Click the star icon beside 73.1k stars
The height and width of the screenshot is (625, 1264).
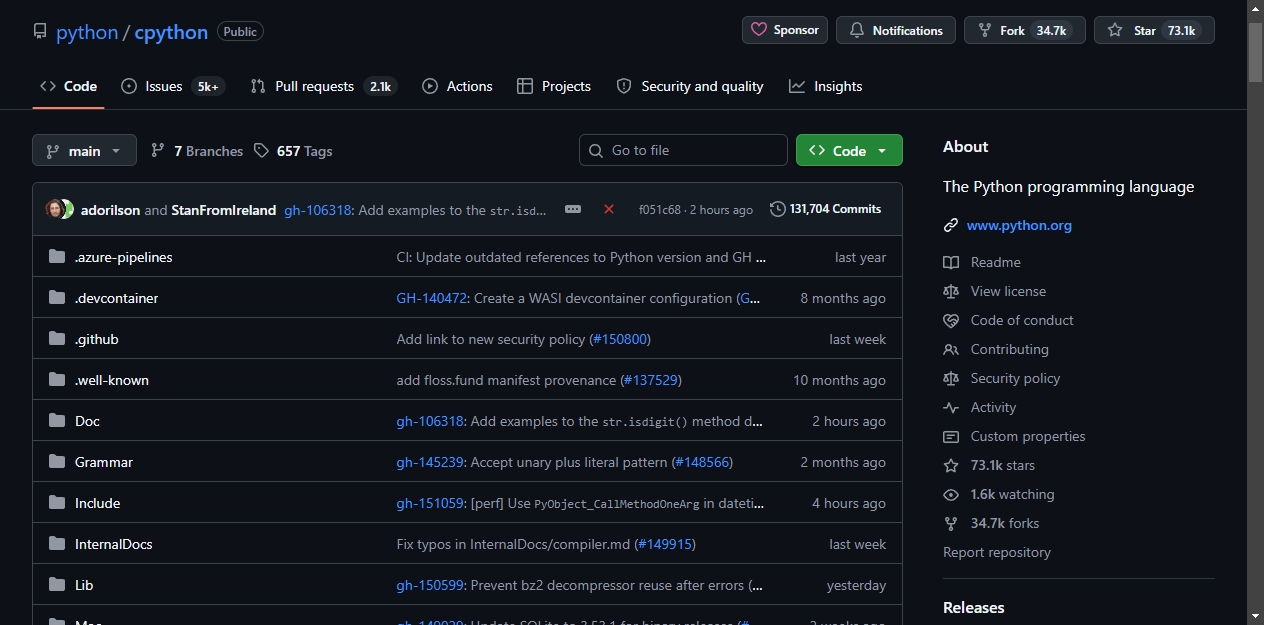(x=951, y=465)
